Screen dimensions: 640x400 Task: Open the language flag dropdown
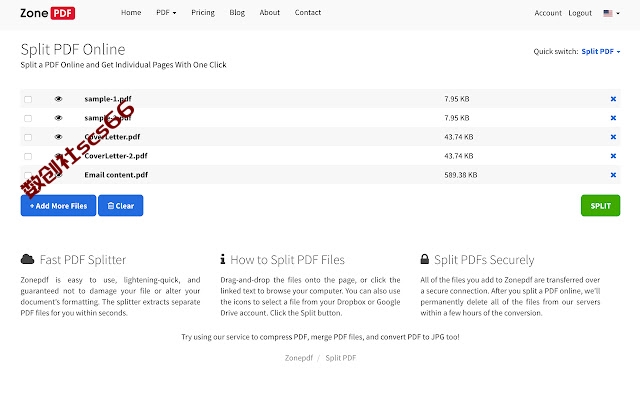click(x=611, y=13)
